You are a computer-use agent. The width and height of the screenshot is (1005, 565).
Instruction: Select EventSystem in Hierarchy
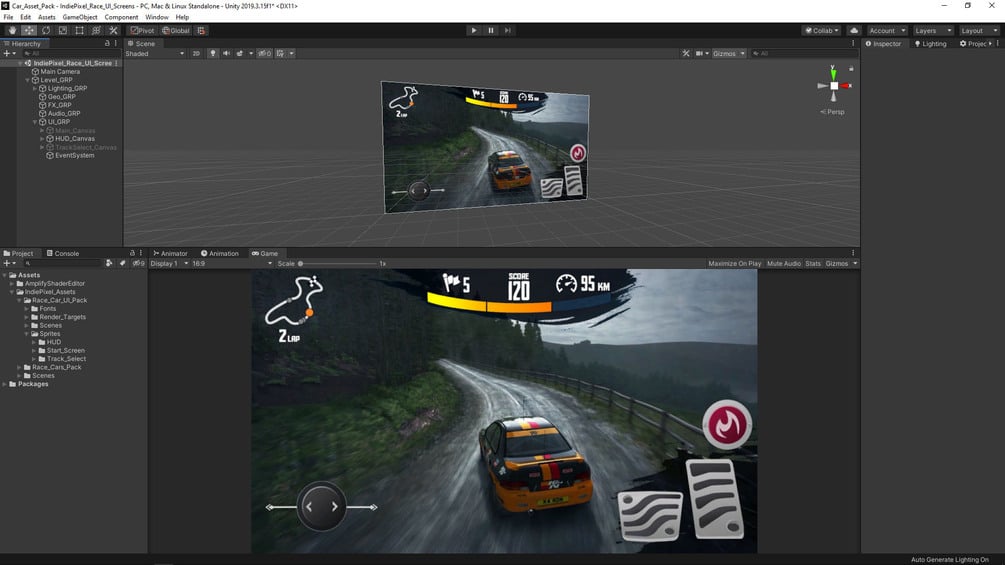tap(74, 155)
